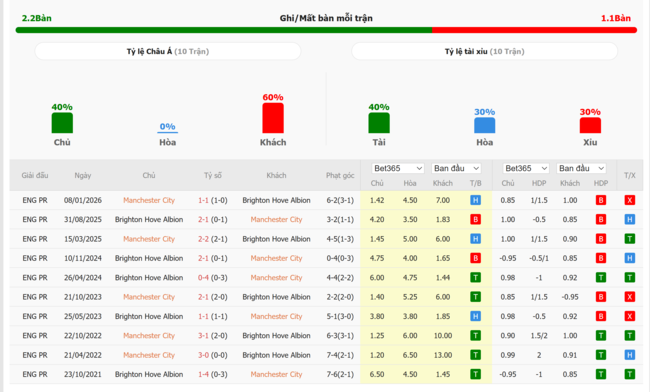
Task: Click the HDP column B badge in 10/11/2024 row
Action: click(x=601, y=258)
